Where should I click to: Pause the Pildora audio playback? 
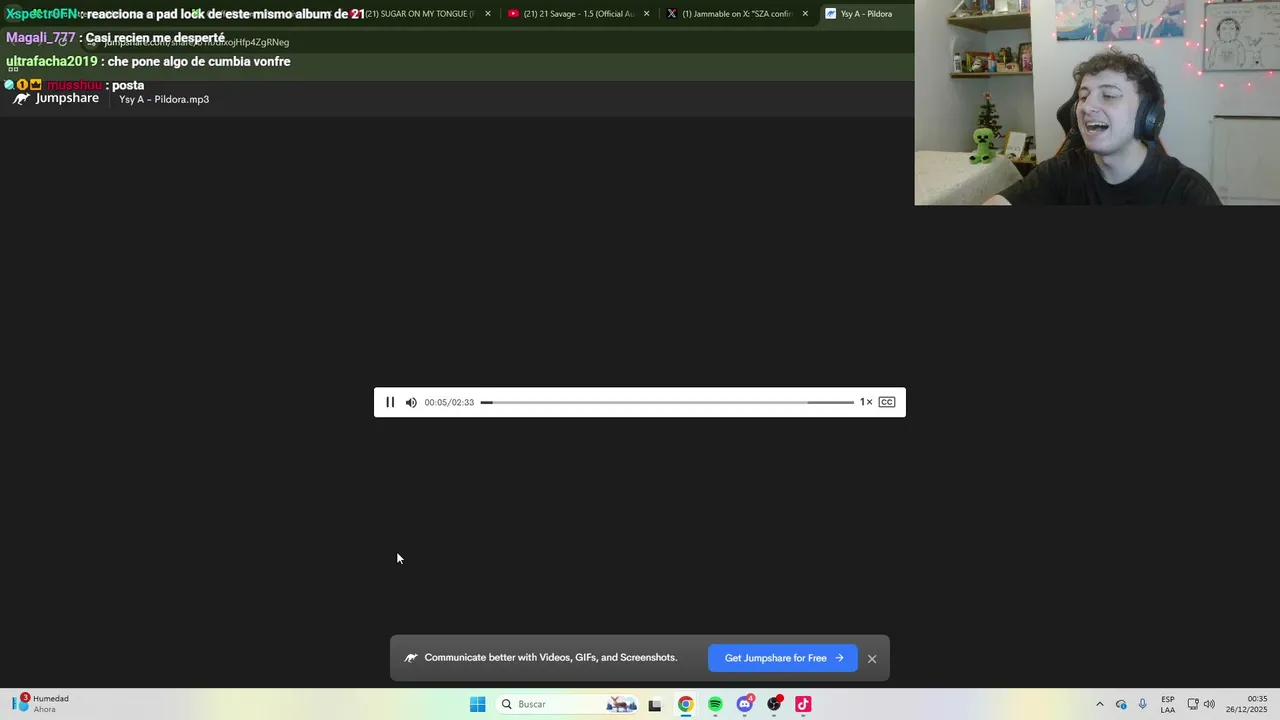(x=390, y=402)
